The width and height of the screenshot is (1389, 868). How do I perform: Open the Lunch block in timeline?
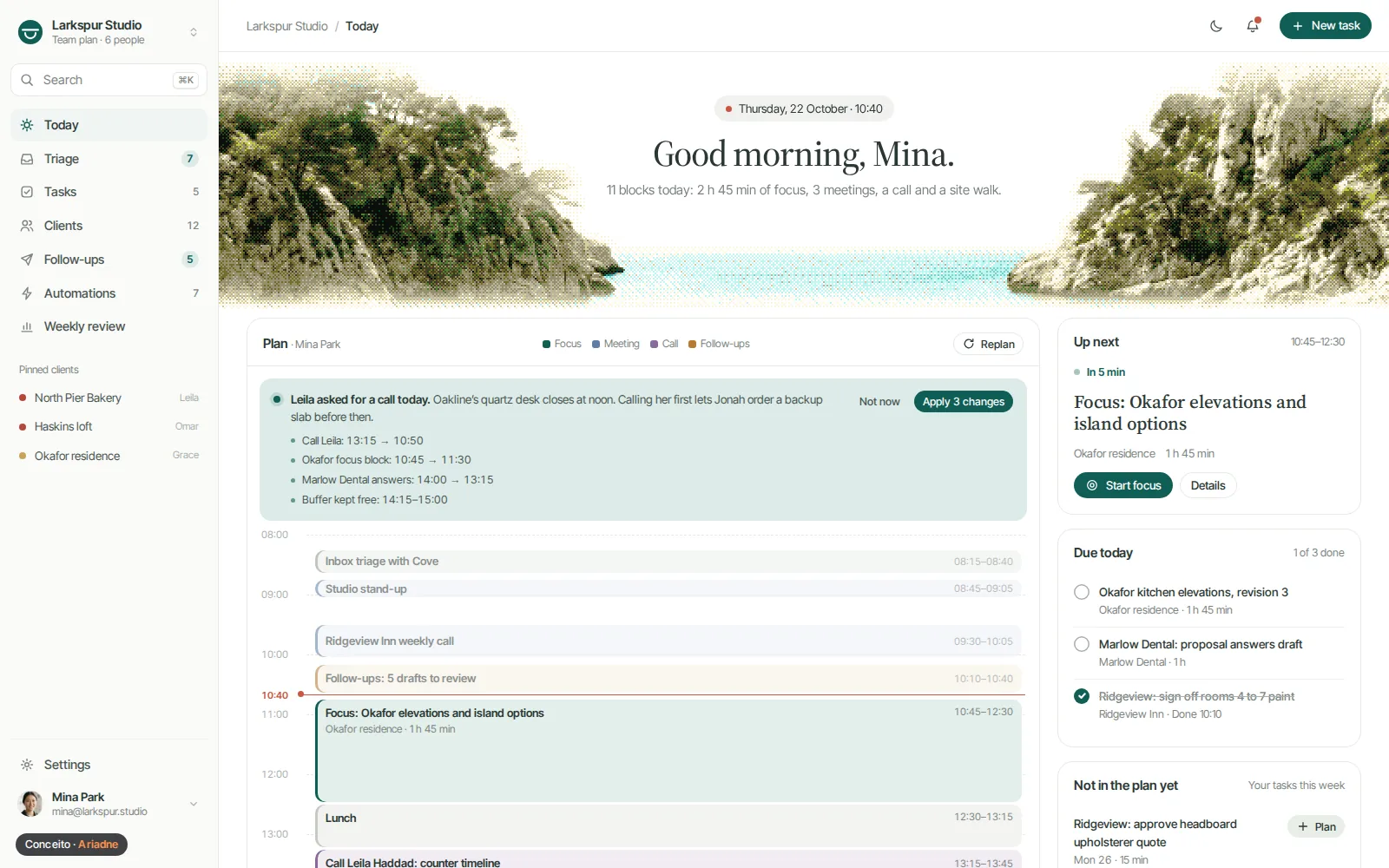pos(668,825)
